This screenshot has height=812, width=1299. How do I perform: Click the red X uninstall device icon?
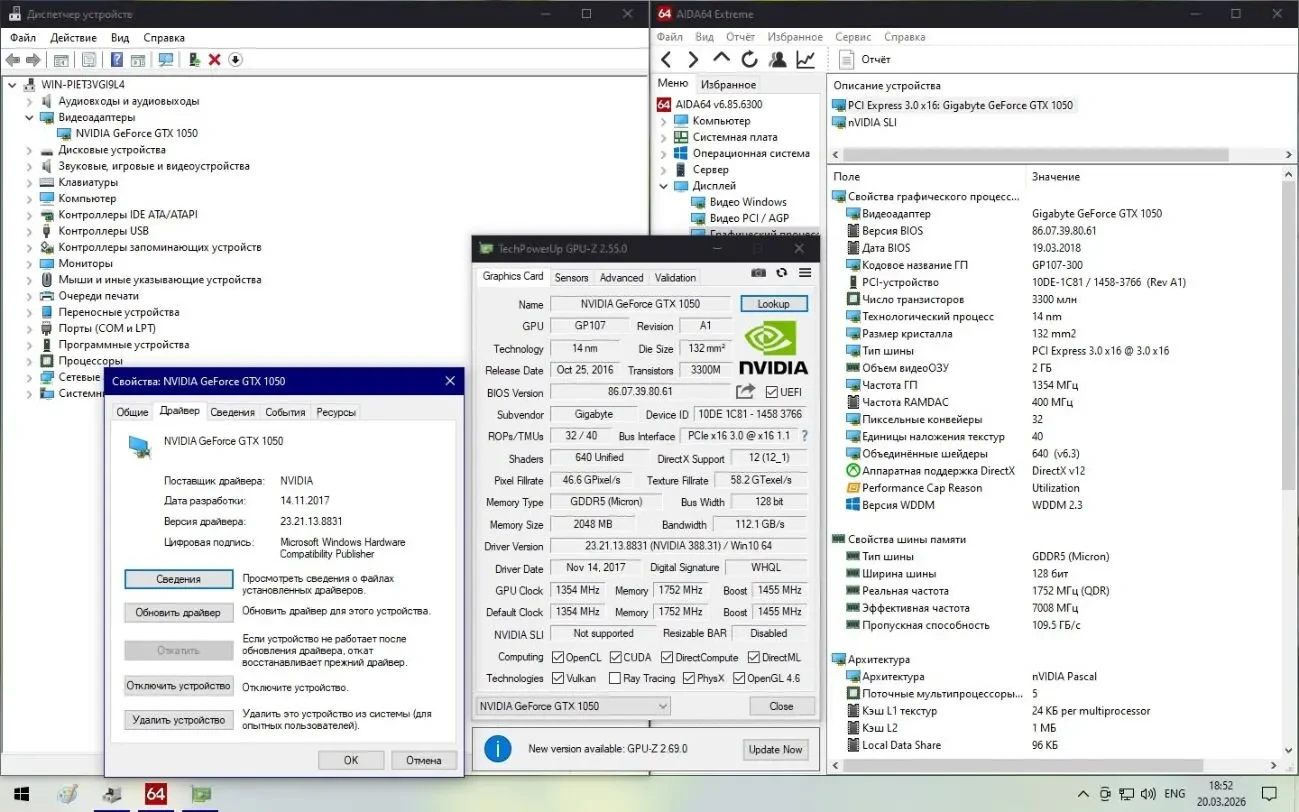pyautogui.click(x=214, y=60)
